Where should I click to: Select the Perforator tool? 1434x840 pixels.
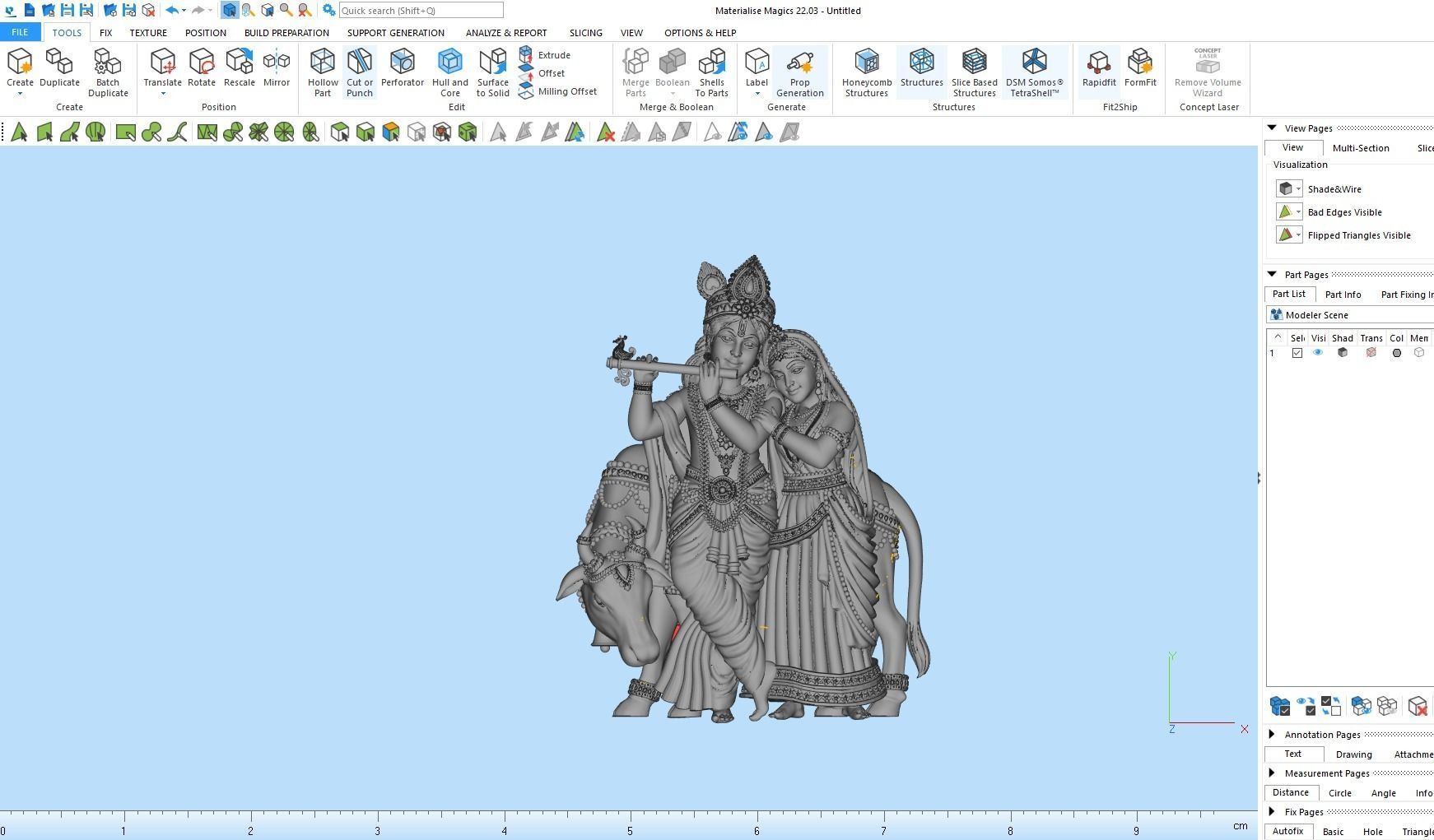pos(403,67)
